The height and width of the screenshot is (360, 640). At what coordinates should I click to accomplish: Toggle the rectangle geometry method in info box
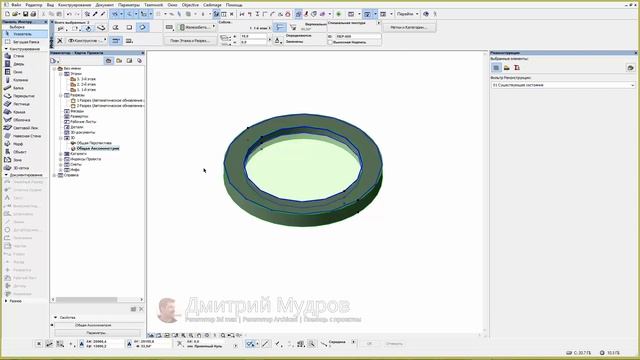click(x=129, y=27)
